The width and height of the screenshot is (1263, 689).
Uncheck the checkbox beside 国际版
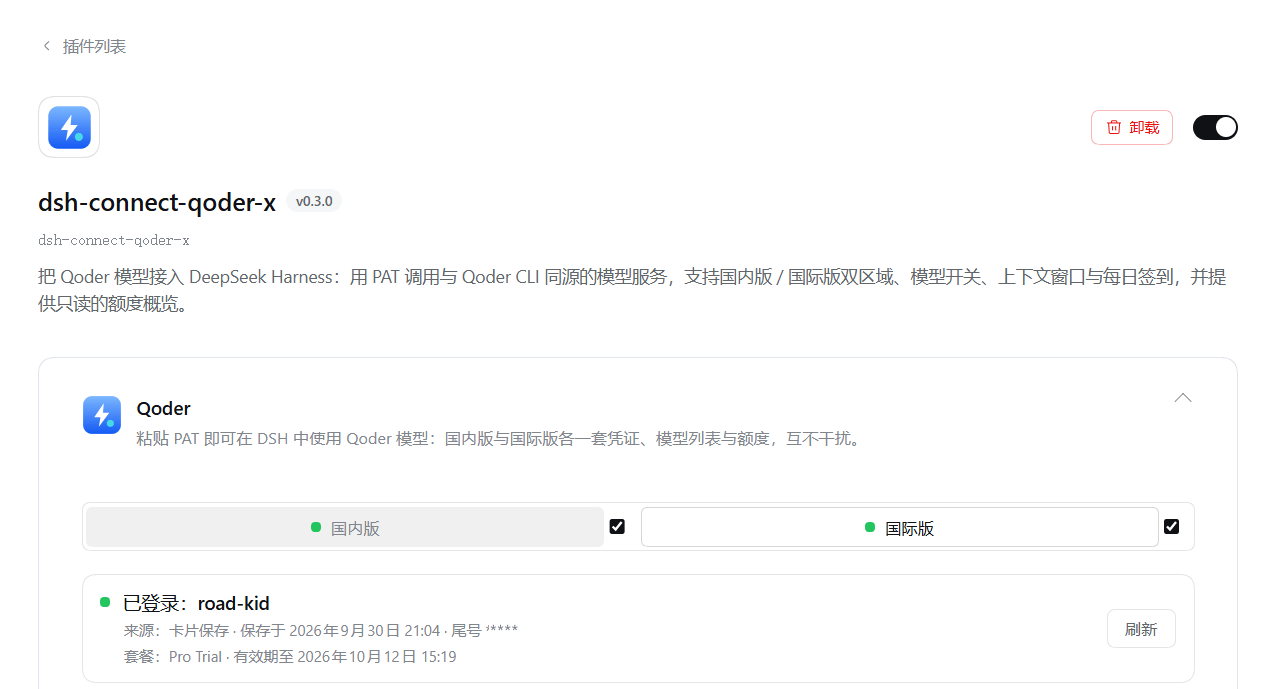tap(1172, 526)
